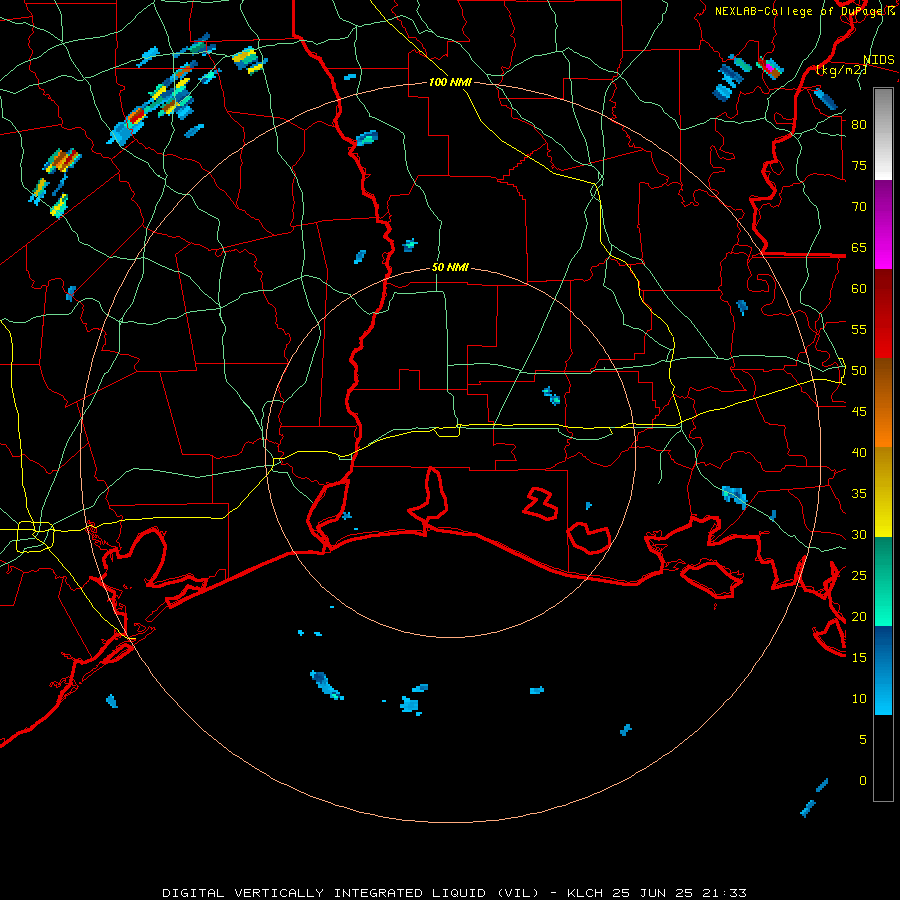The width and height of the screenshot is (900, 900).
Task: Click the NIDS label above the scale
Action: [x=879, y=60]
